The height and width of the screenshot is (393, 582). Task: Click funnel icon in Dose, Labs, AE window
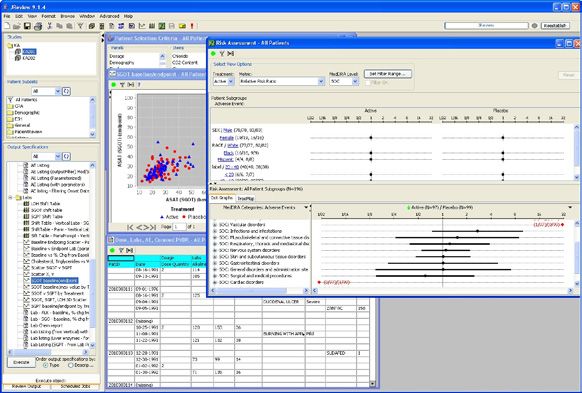121,250
